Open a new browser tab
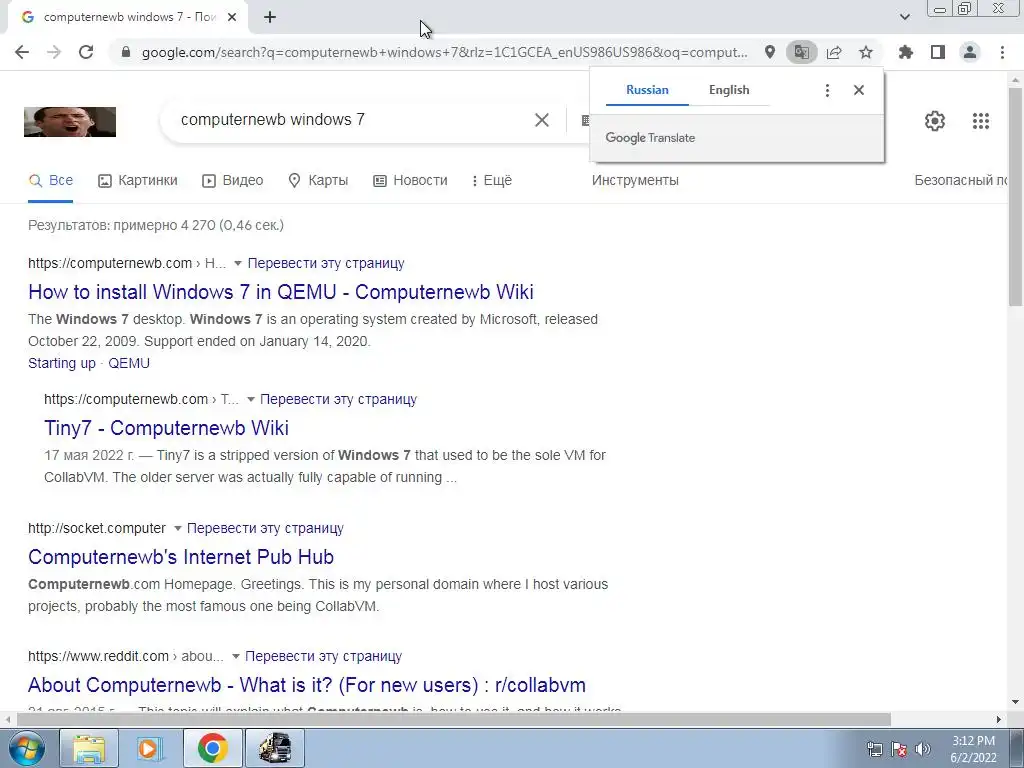 pyautogui.click(x=270, y=18)
